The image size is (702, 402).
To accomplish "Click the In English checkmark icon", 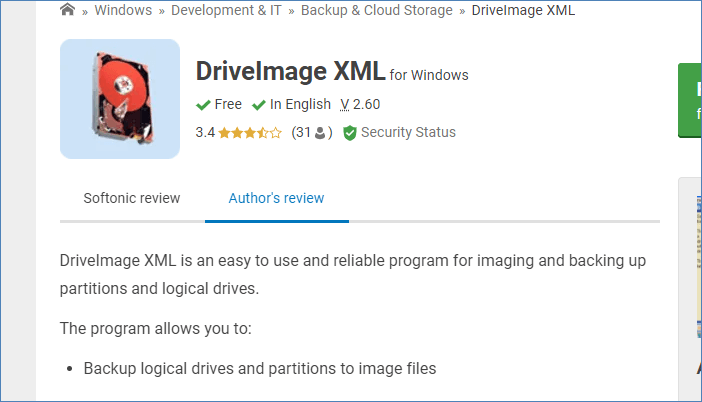I will point(259,105).
